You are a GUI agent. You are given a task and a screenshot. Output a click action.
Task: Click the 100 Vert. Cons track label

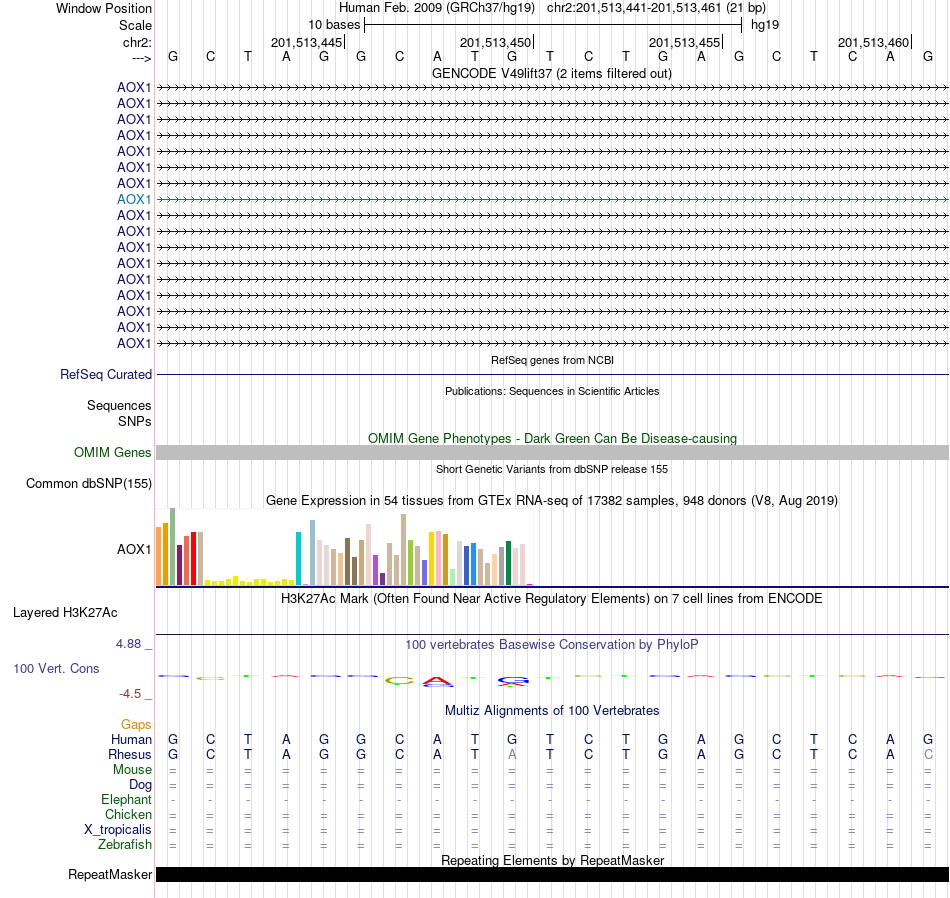[x=56, y=668]
